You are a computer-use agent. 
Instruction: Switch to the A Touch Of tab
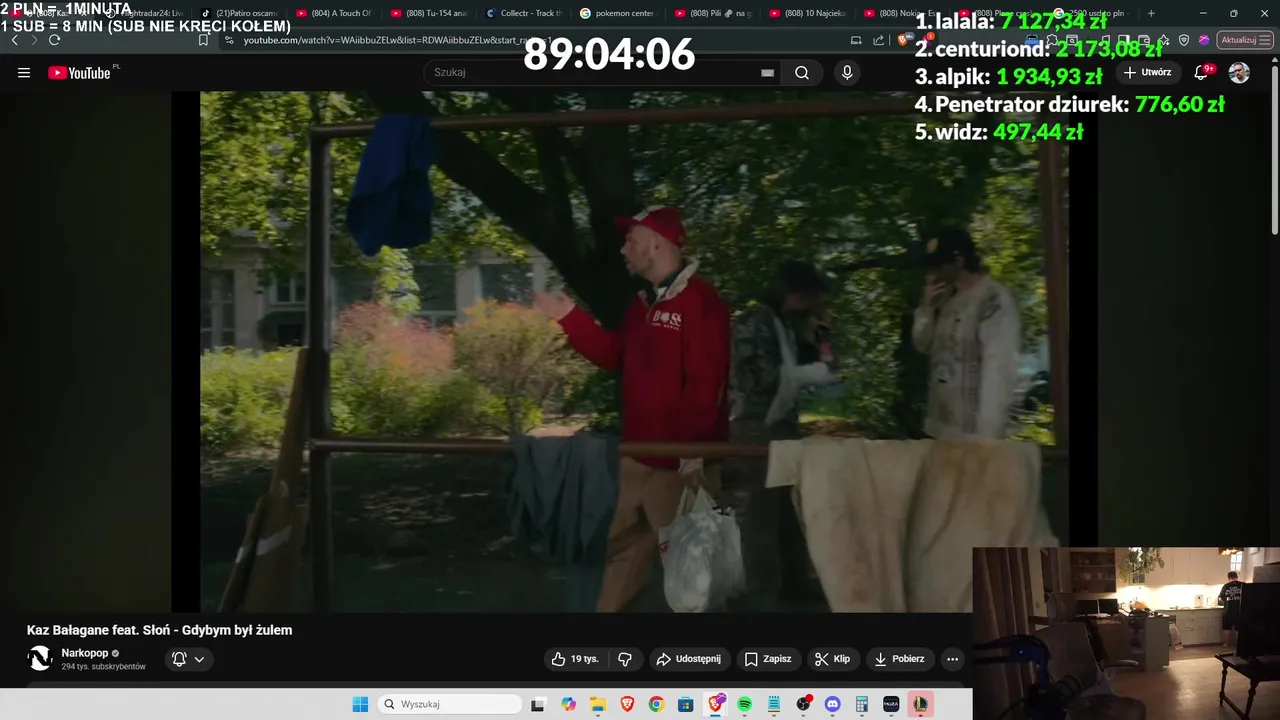335,13
